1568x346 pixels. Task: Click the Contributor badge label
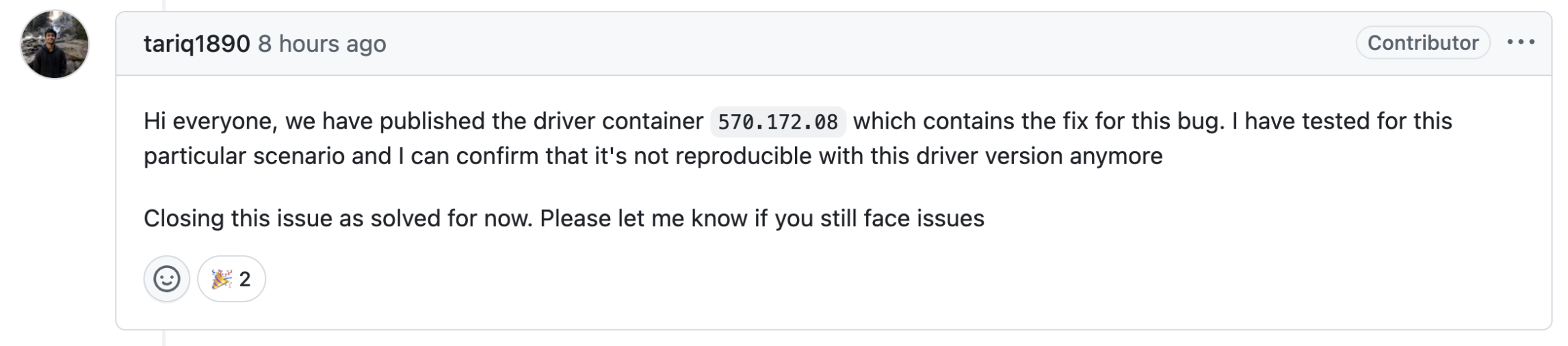click(1423, 42)
